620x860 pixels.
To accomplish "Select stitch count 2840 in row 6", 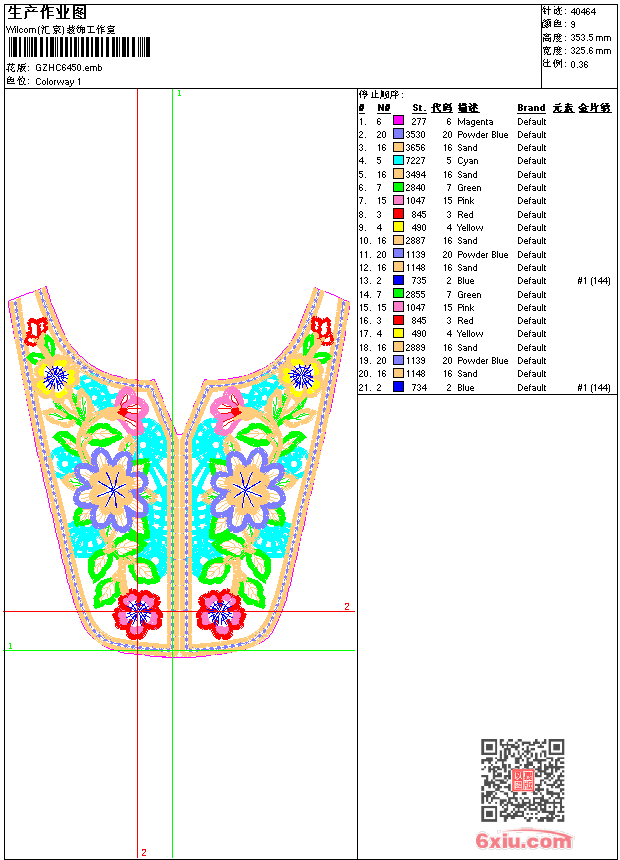I will (x=415, y=188).
